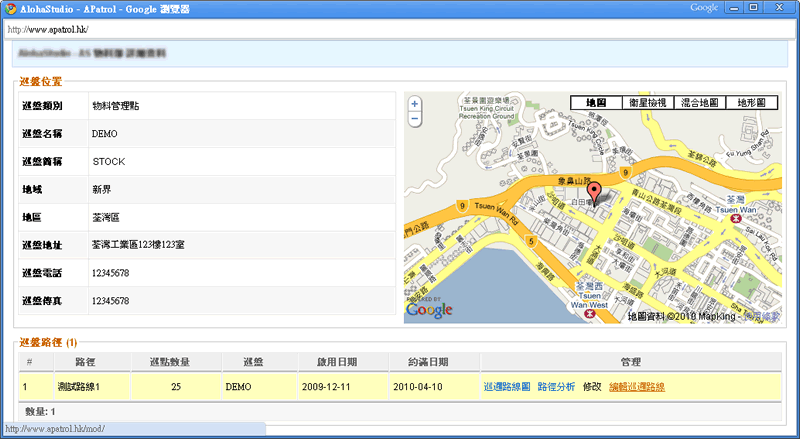Open the 巡邏路線圖 link
The height and width of the screenshot is (439, 800).
click(x=507, y=387)
